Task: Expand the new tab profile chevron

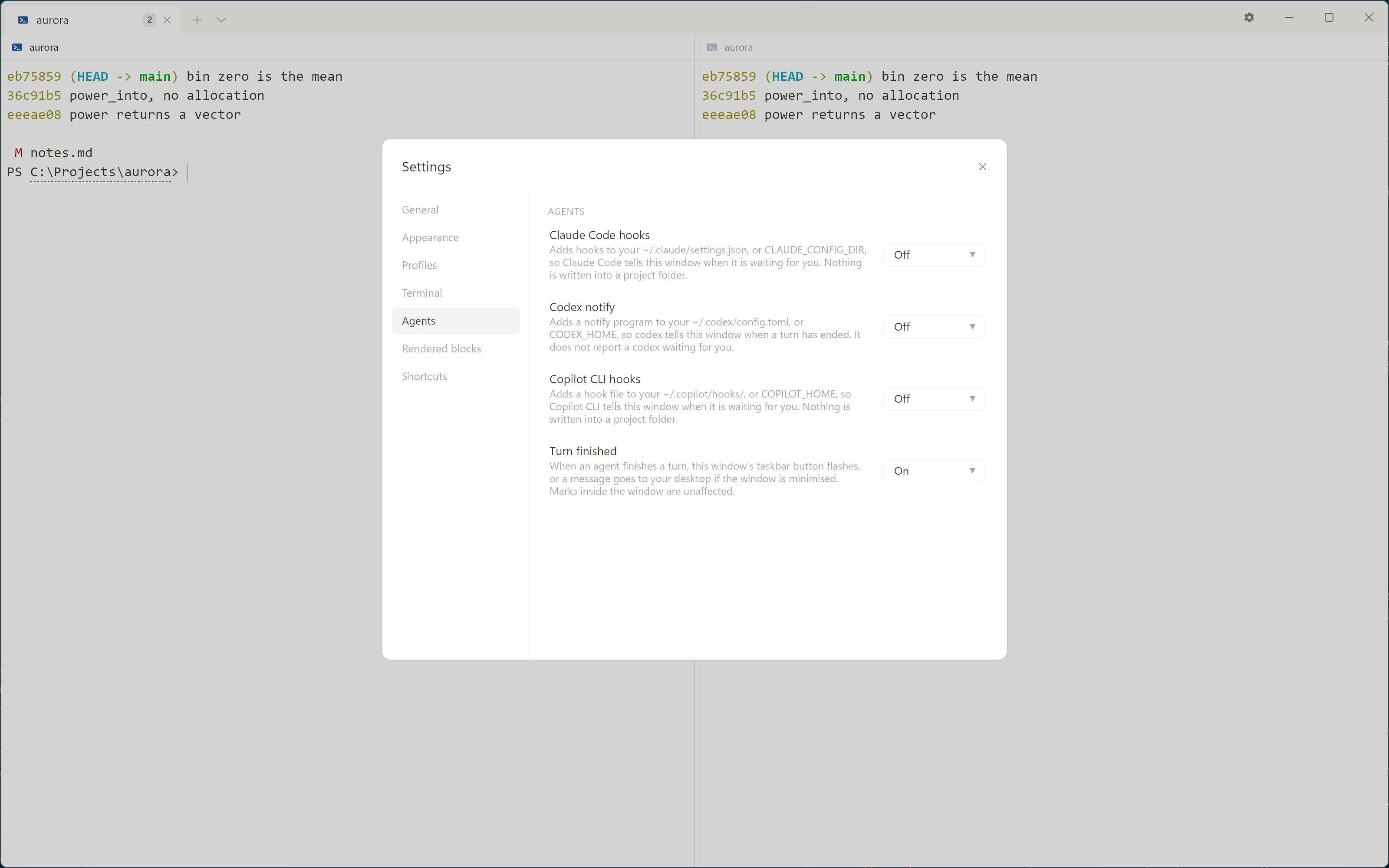Action: click(221, 20)
